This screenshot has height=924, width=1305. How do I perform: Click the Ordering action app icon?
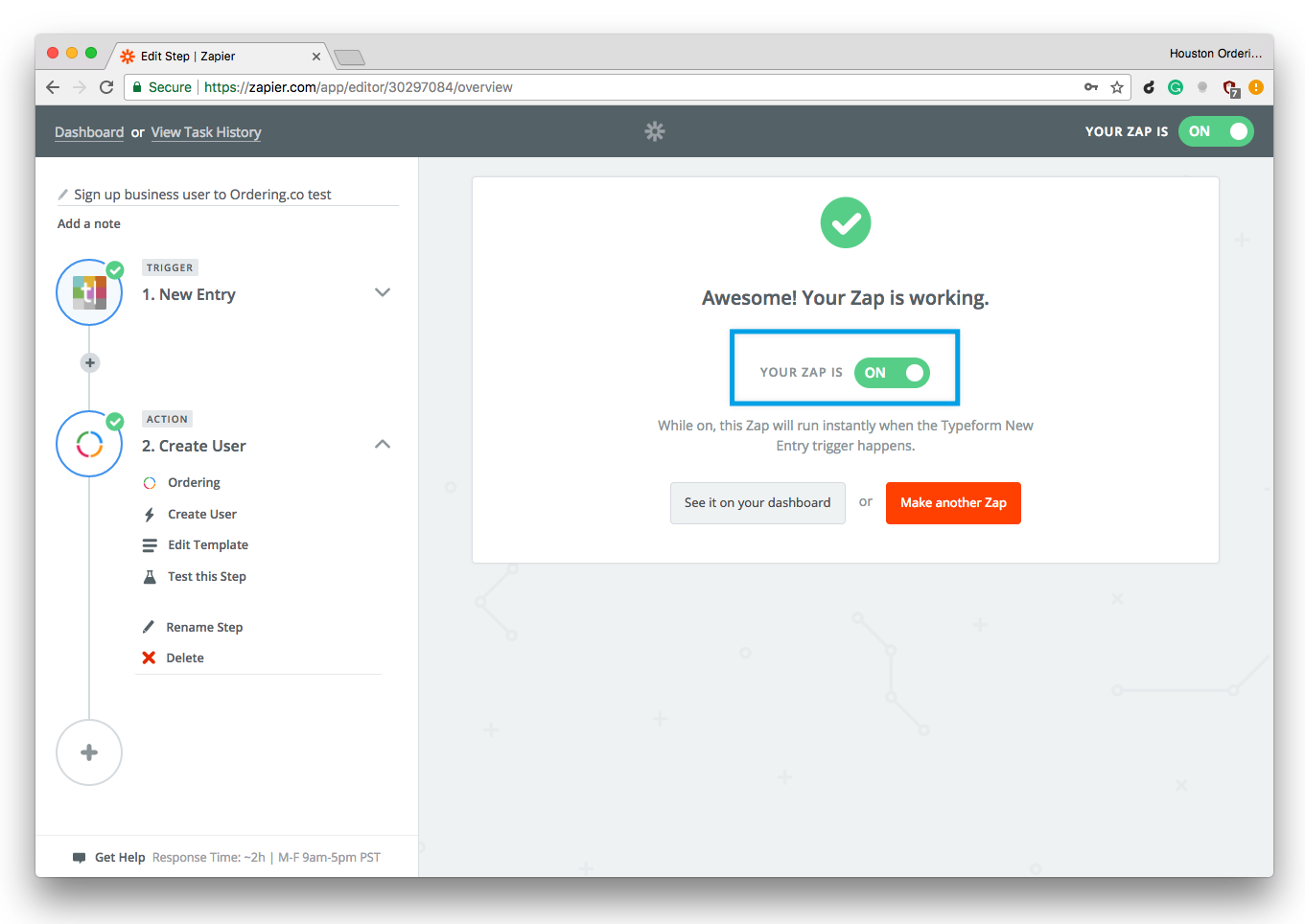(89, 444)
